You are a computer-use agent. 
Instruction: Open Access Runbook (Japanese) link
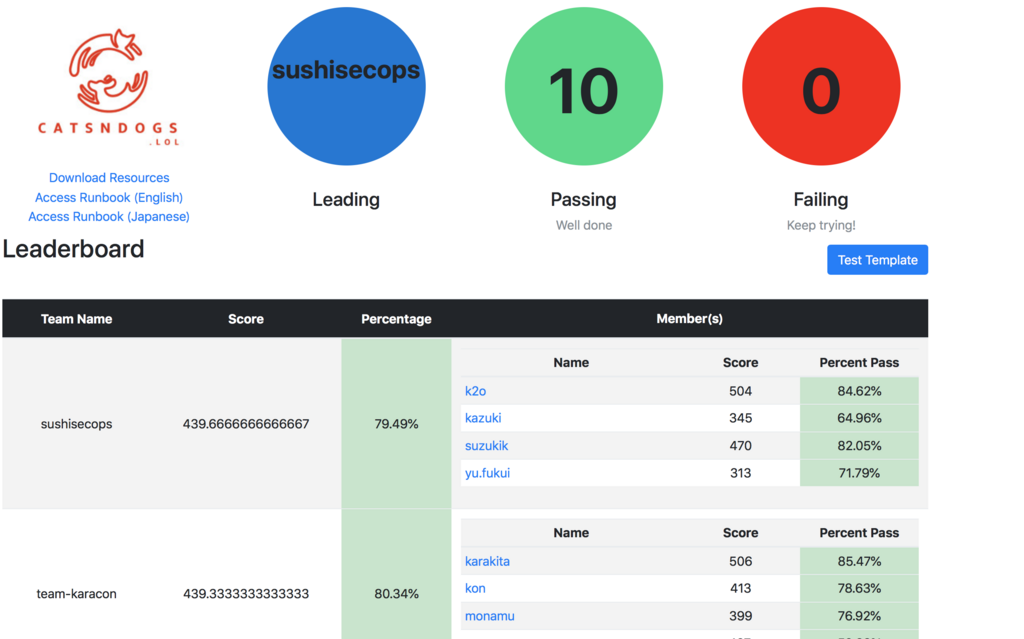109,216
